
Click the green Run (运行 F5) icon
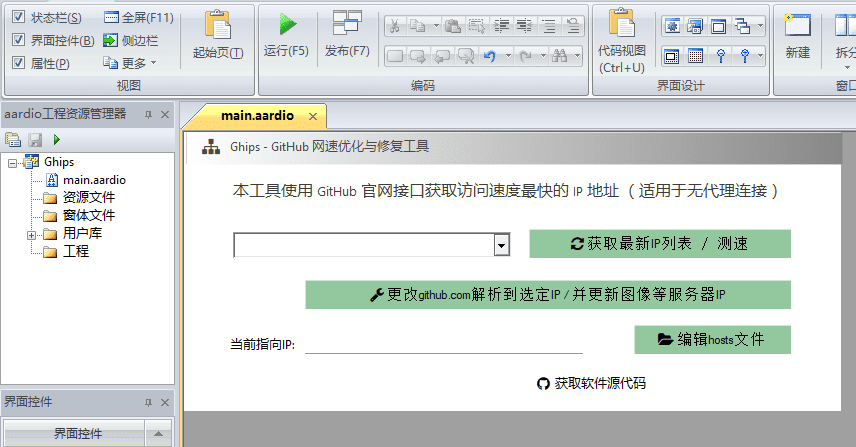(x=287, y=25)
